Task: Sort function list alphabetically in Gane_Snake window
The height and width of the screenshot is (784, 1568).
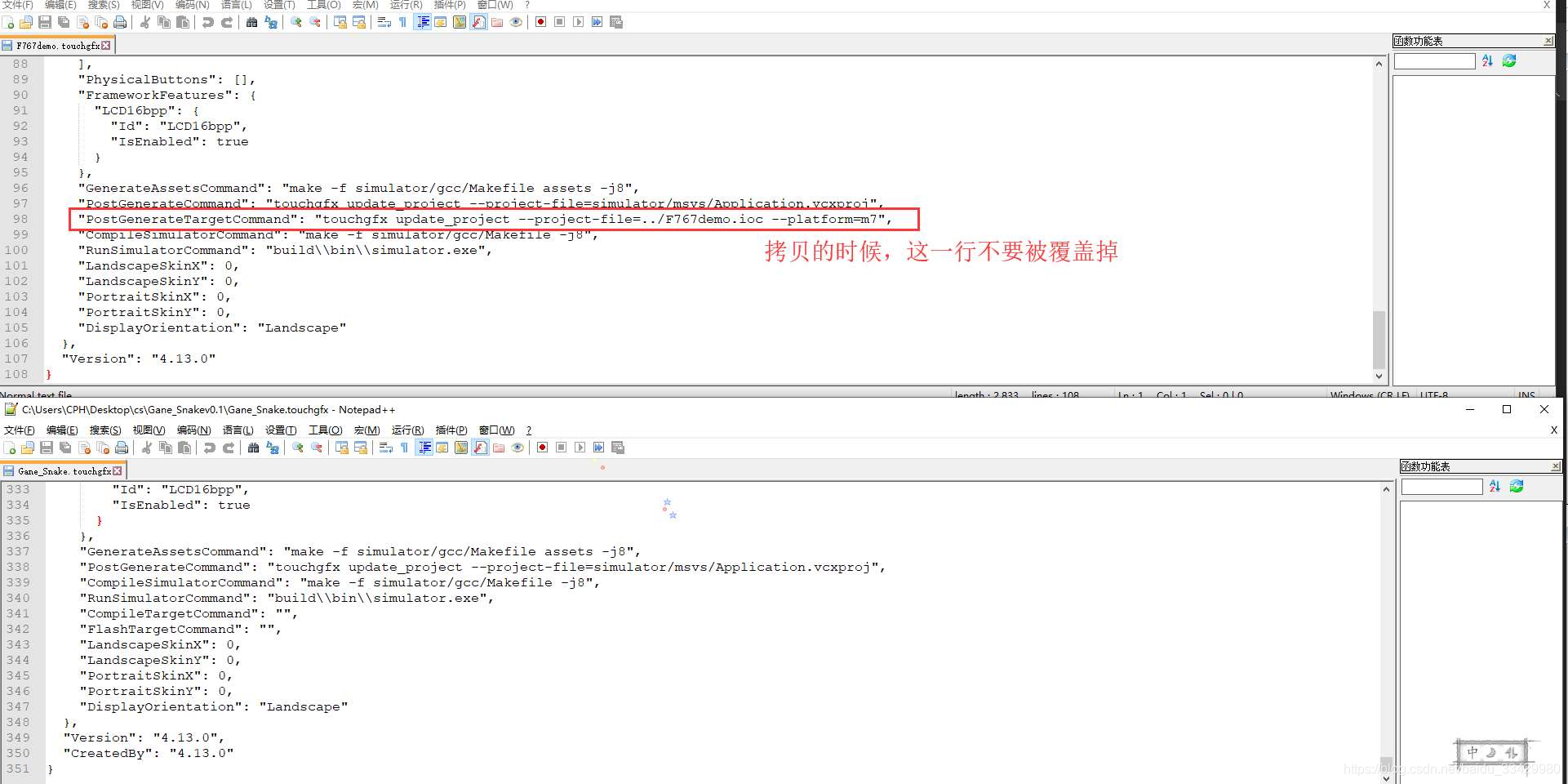Action: (x=1495, y=486)
